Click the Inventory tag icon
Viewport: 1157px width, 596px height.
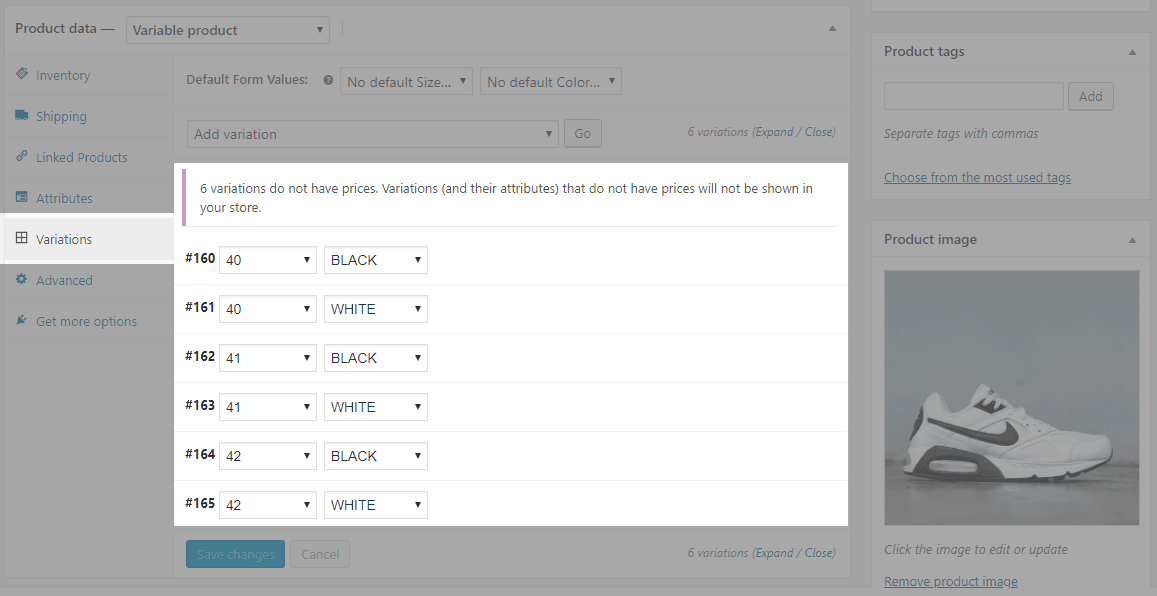pos(22,74)
